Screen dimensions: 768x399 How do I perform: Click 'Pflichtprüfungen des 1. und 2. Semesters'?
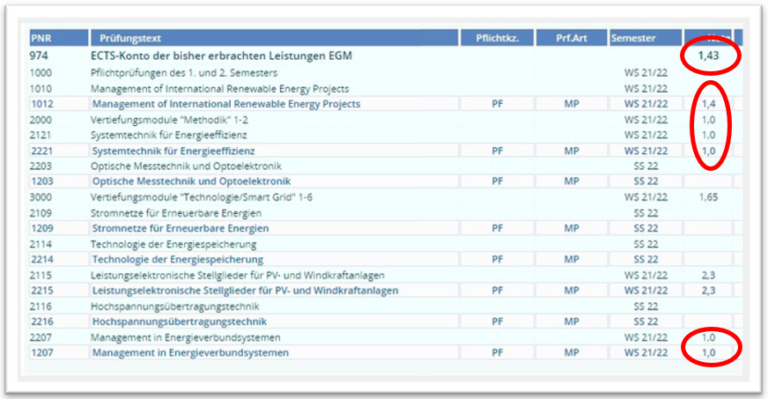(184, 73)
